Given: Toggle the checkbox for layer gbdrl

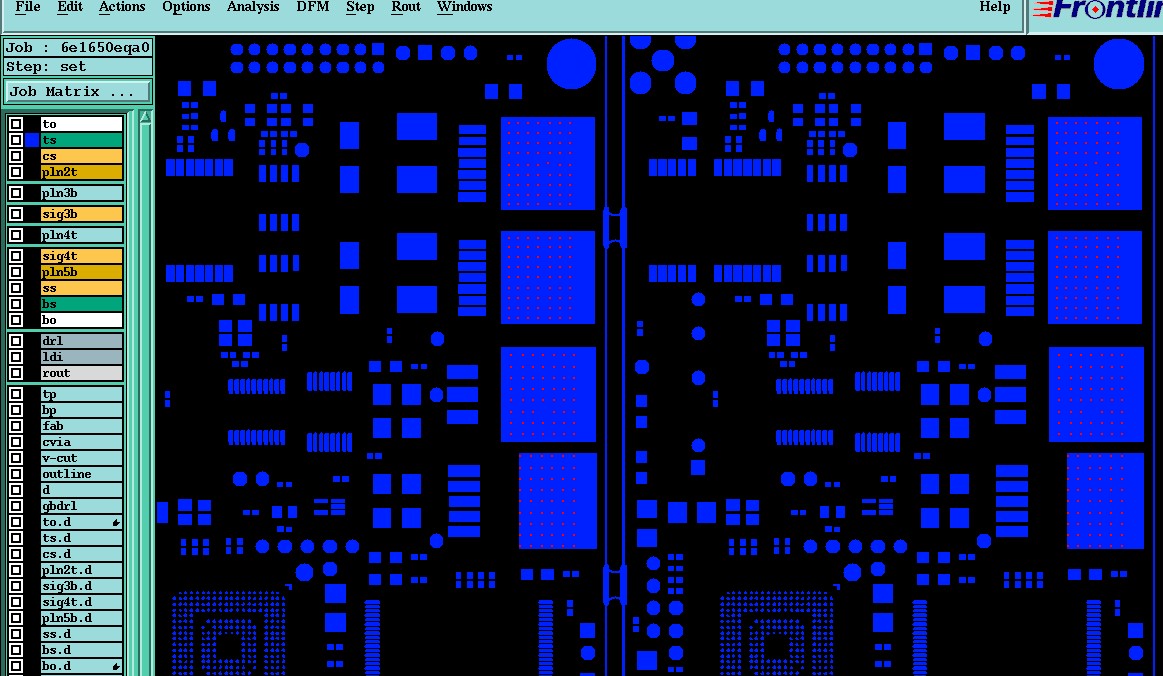Looking at the screenshot, I should (16, 506).
